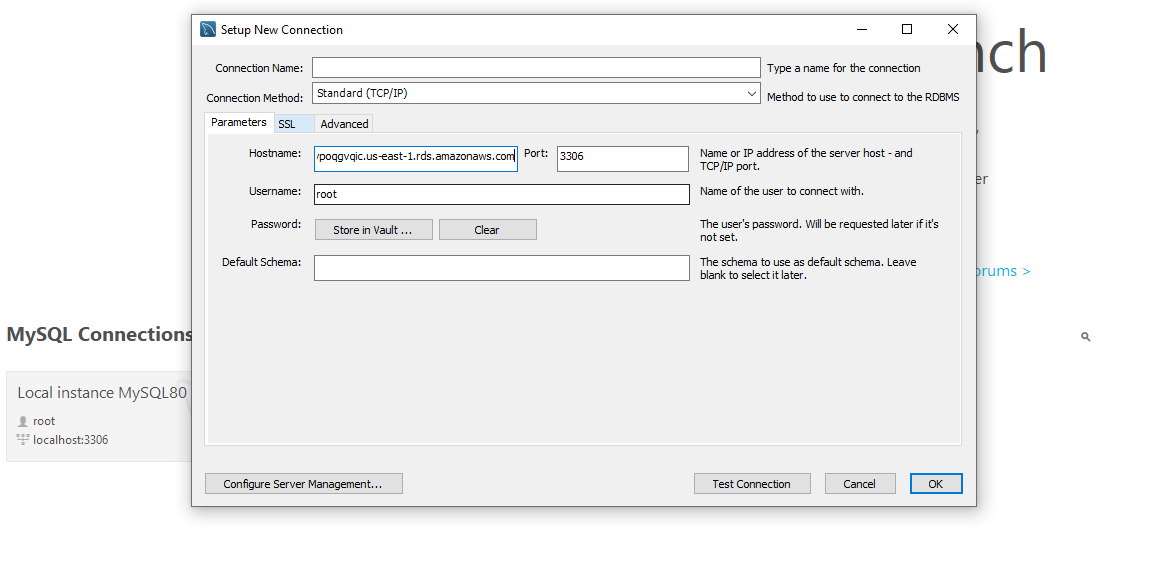Click the MySQL Workbench icon in title bar
Screen dimensions: 1172x568
tap(208, 30)
